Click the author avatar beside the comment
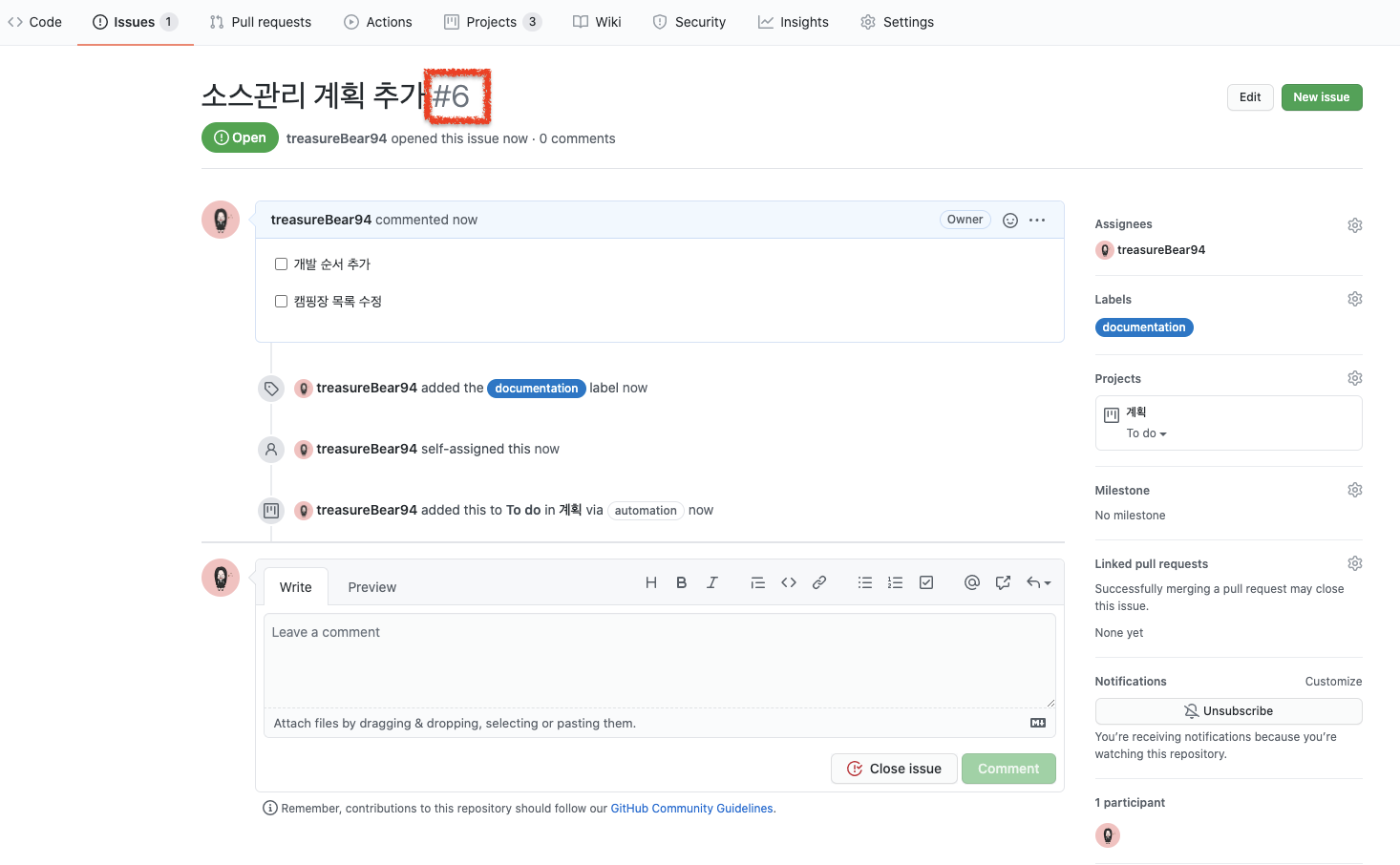 pos(221,220)
